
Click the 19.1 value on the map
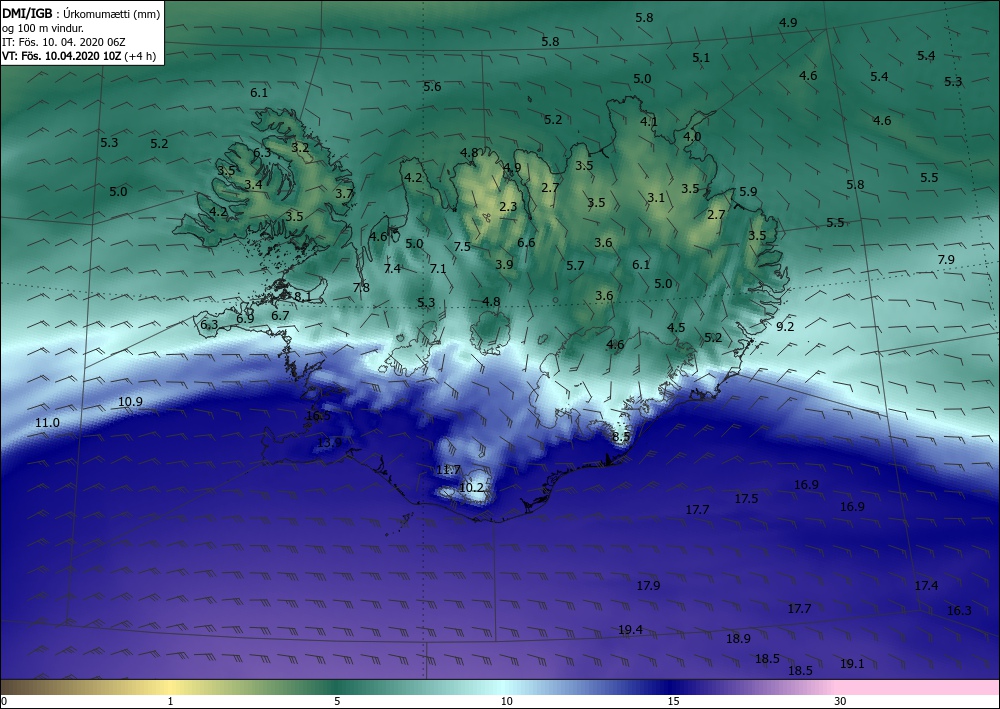point(852,664)
